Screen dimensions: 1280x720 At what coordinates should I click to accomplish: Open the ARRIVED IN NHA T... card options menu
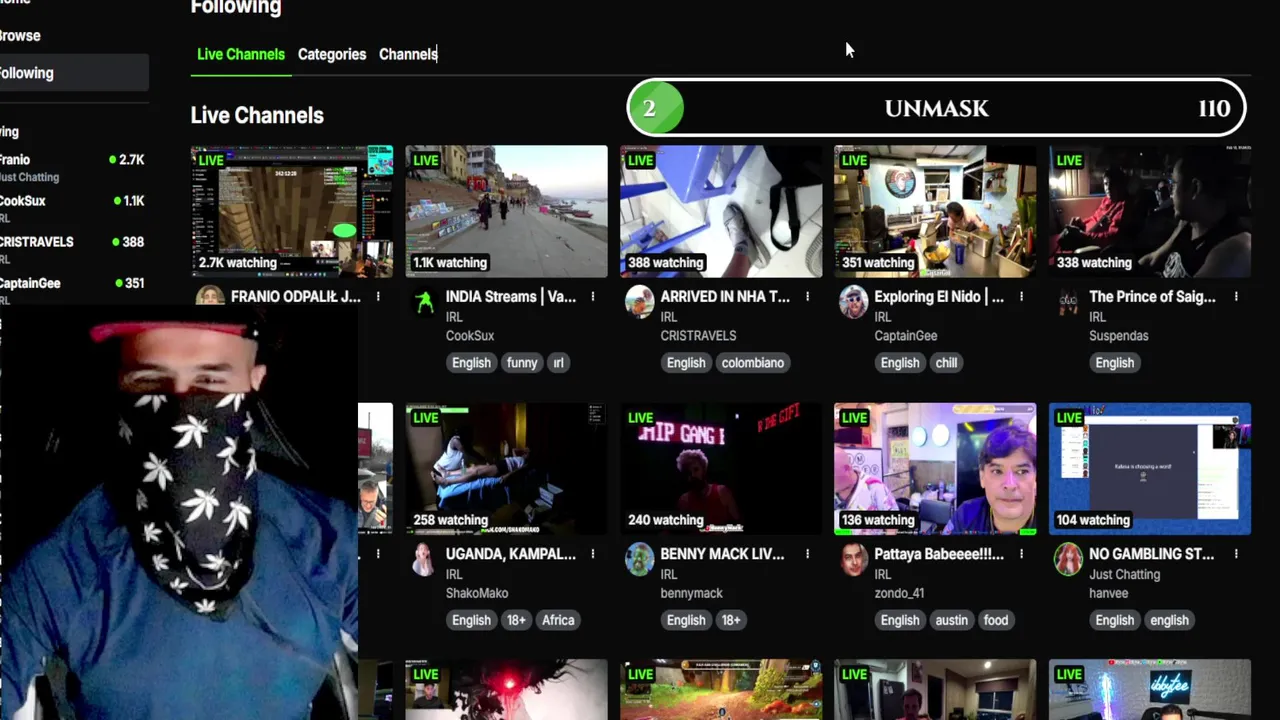coord(807,297)
